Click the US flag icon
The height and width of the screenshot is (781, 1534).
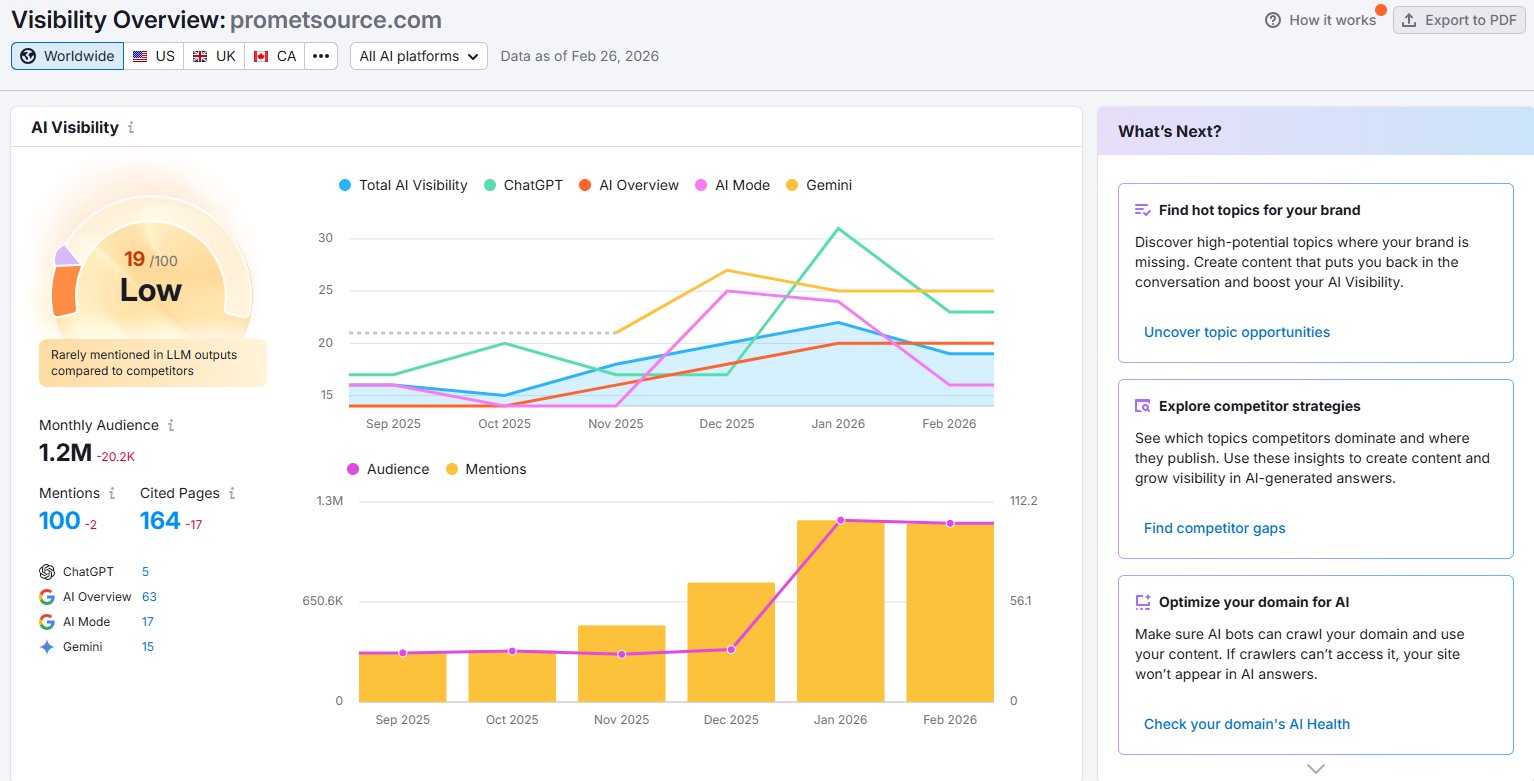140,56
